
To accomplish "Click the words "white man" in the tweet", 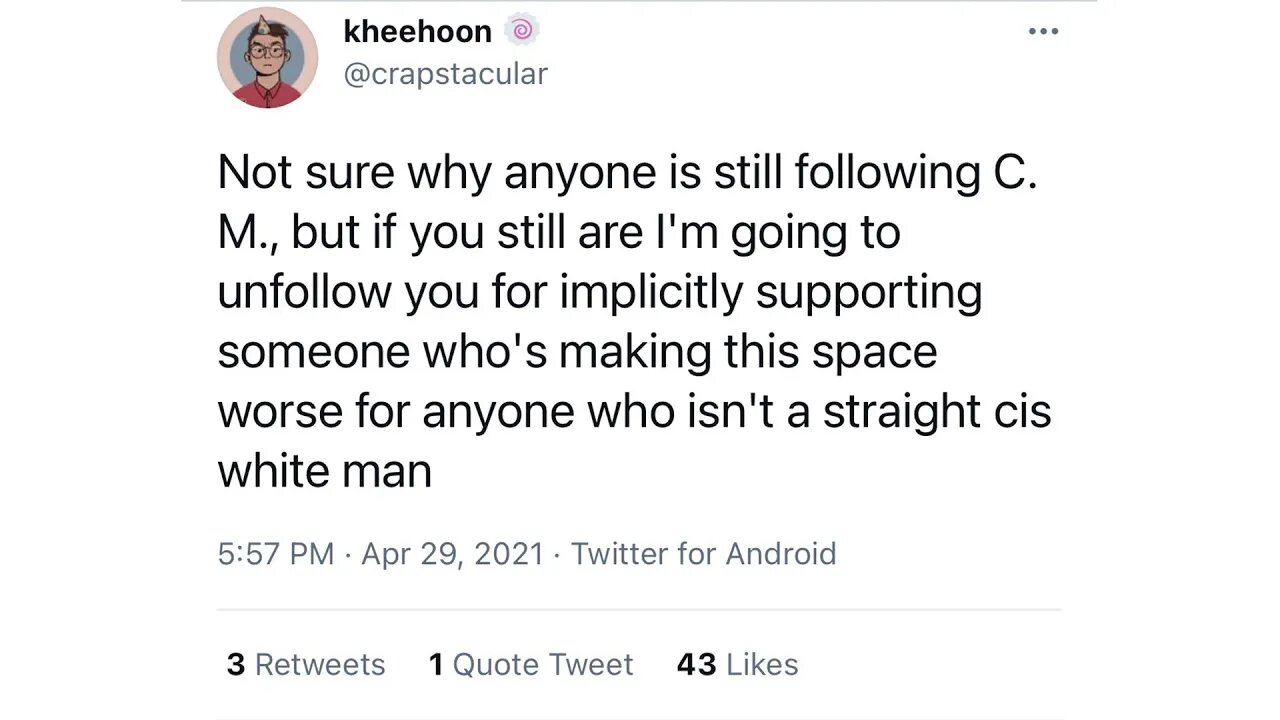I will 324,471.
